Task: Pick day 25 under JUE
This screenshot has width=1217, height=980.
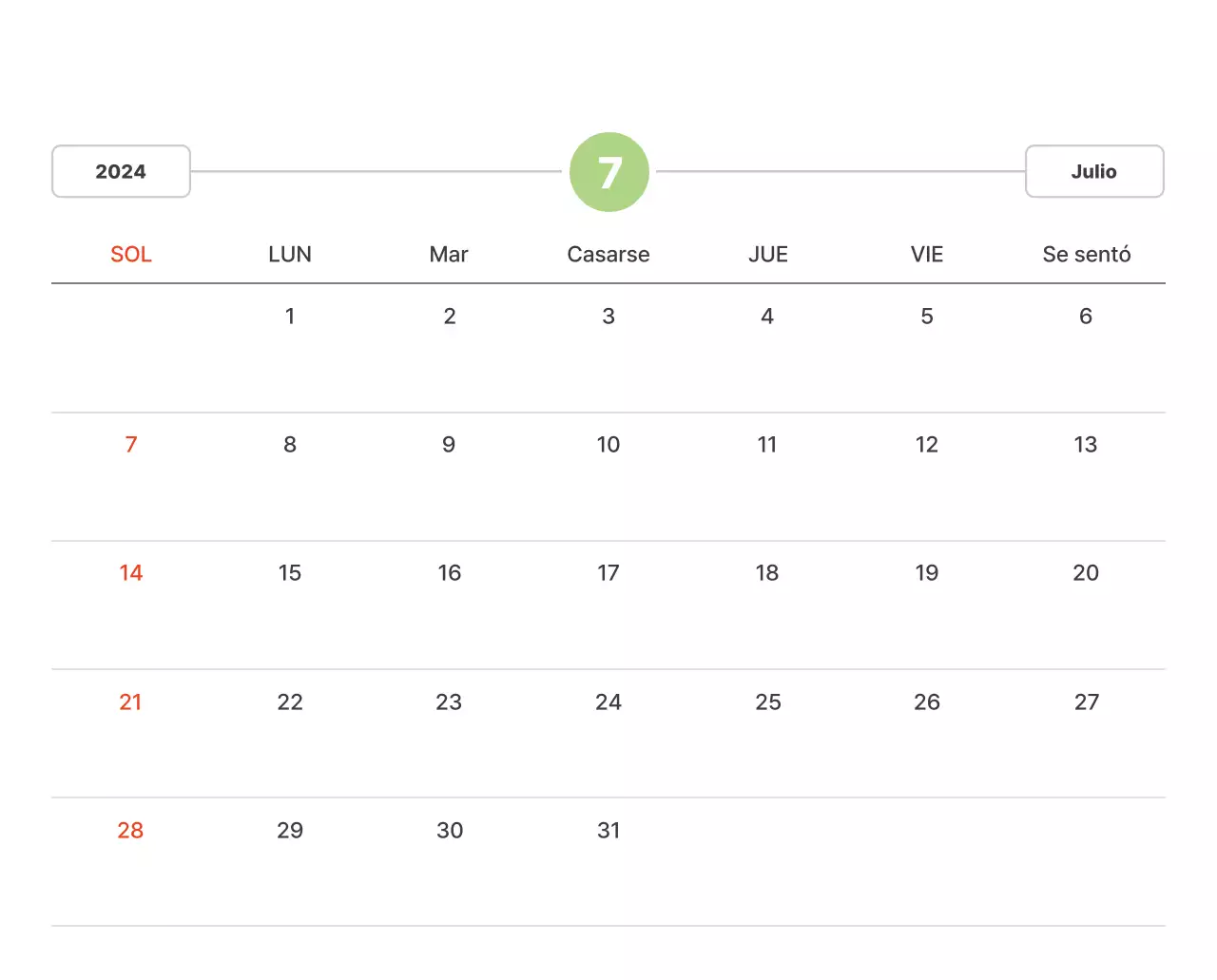Action: (768, 701)
